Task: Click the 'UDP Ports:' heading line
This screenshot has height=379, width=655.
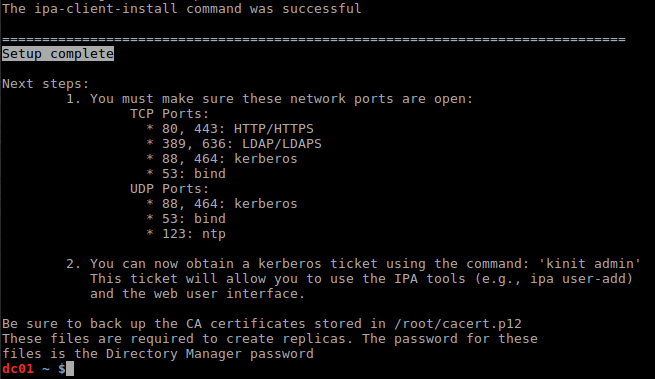Action: tap(169, 188)
